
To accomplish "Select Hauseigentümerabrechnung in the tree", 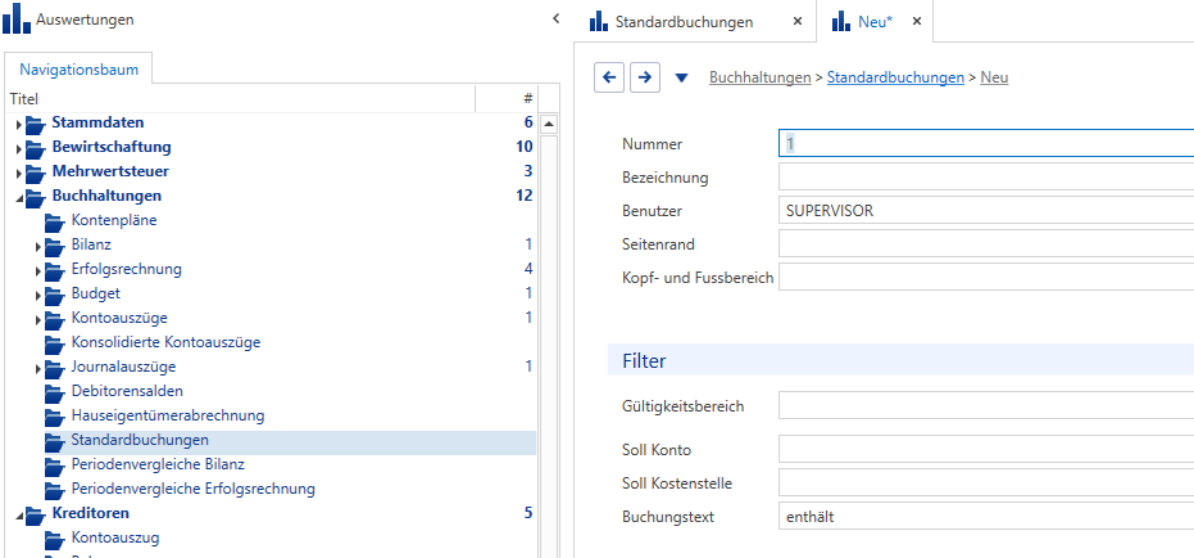I will click(x=168, y=416).
